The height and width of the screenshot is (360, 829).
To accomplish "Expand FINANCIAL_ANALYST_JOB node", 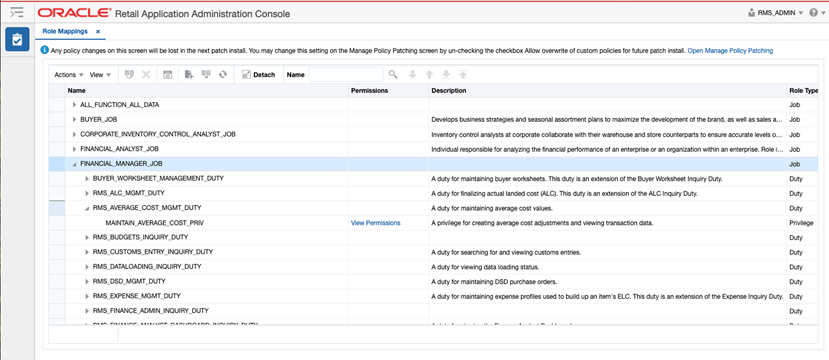I will point(75,149).
